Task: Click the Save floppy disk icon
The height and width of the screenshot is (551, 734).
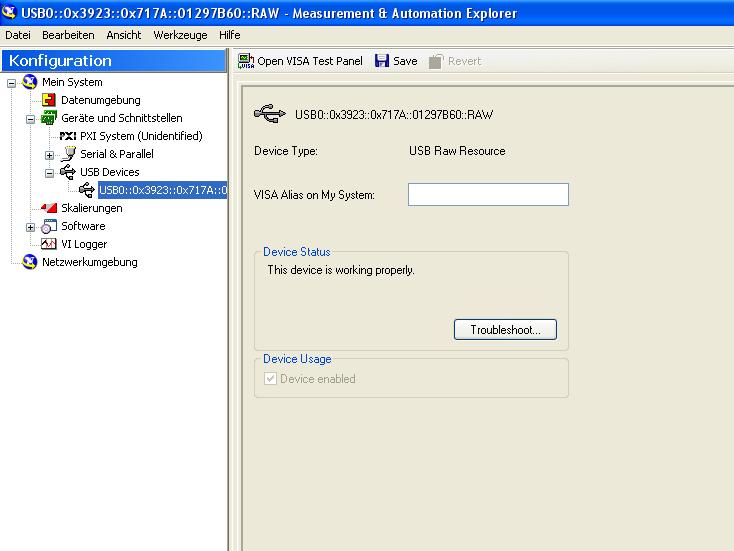Action: coord(382,61)
